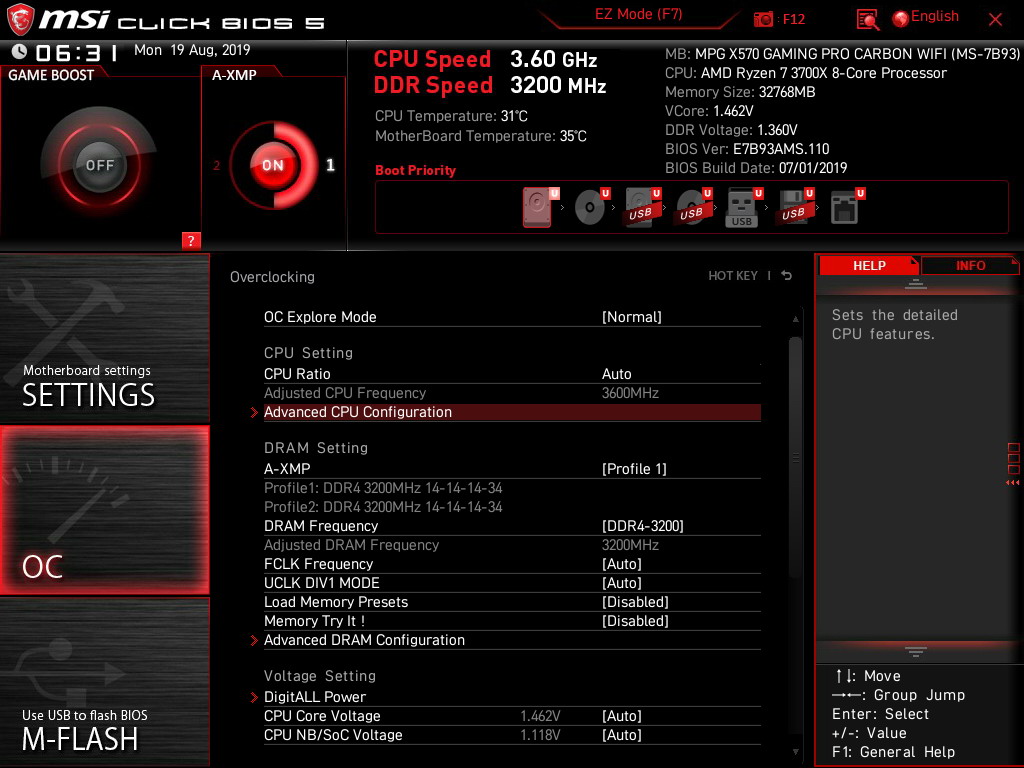The height and width of the screenshot is (768, 1024).
Task: Click Profile1: DDR4 3200MHz 14-14-14-34 text
Action: 383,488
